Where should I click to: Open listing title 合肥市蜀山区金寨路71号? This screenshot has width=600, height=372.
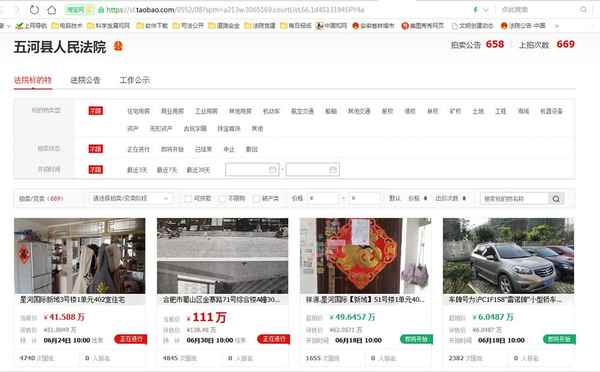point(221,300)
